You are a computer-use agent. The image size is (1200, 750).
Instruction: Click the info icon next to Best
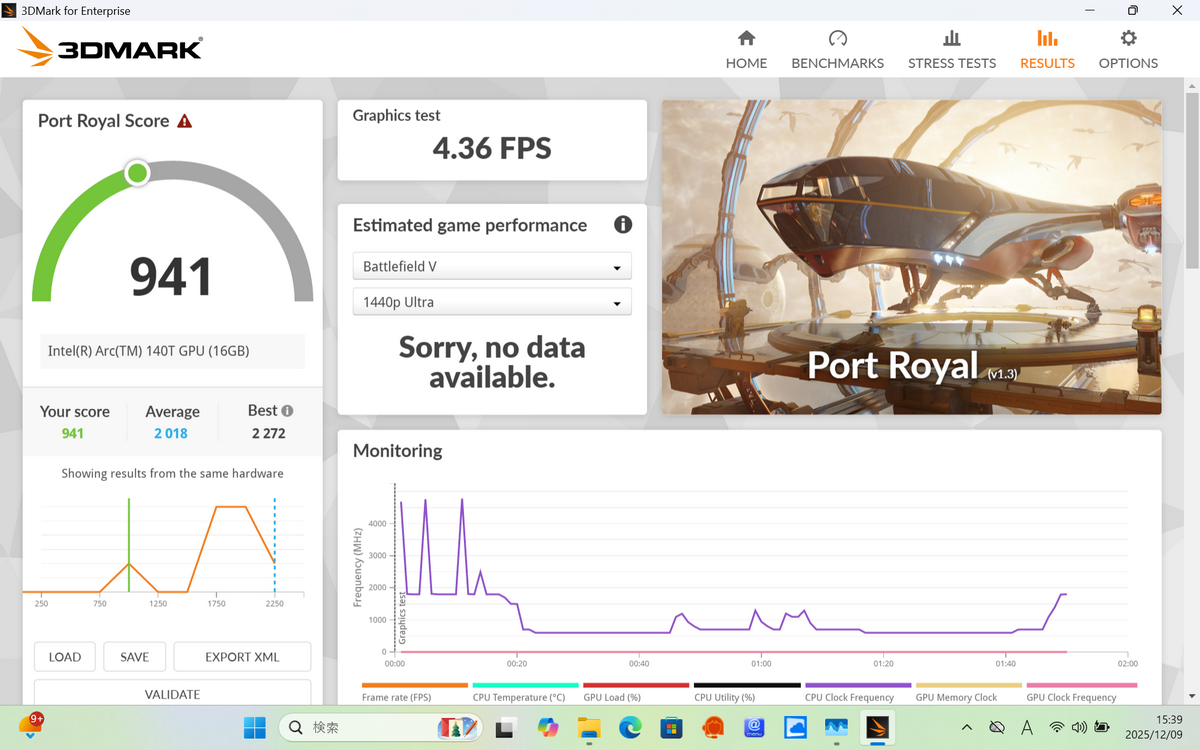click(288, 411)
